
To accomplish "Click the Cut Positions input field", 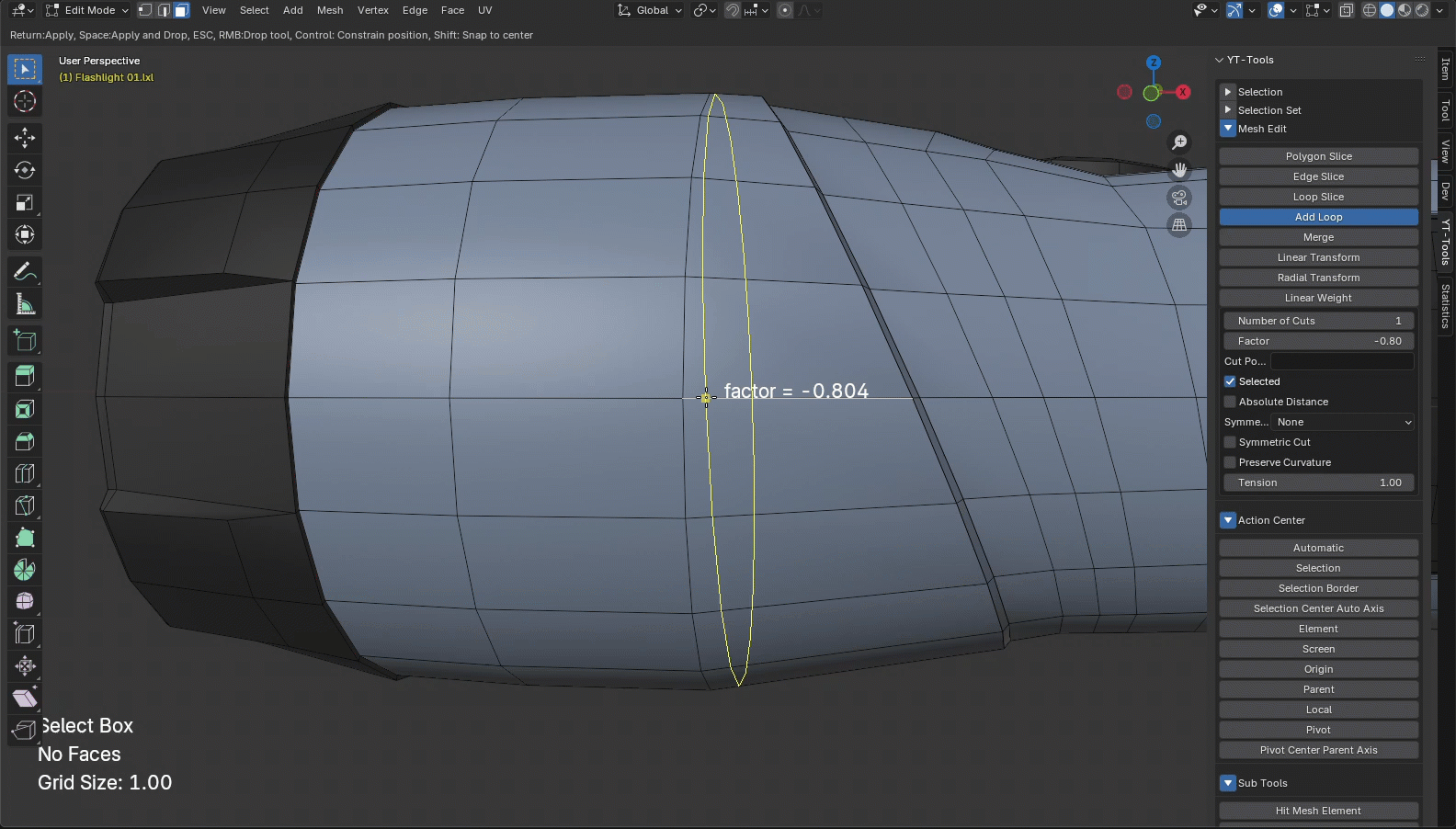I will point(1341,361).
